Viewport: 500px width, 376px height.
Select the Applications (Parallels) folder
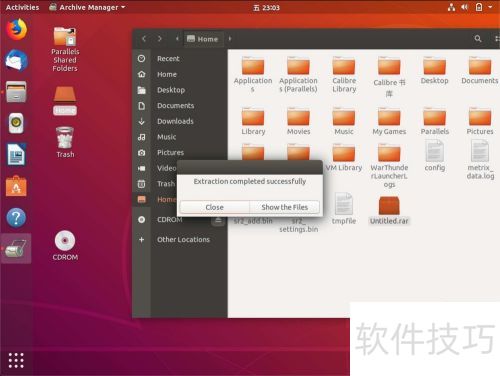(298, 75)
